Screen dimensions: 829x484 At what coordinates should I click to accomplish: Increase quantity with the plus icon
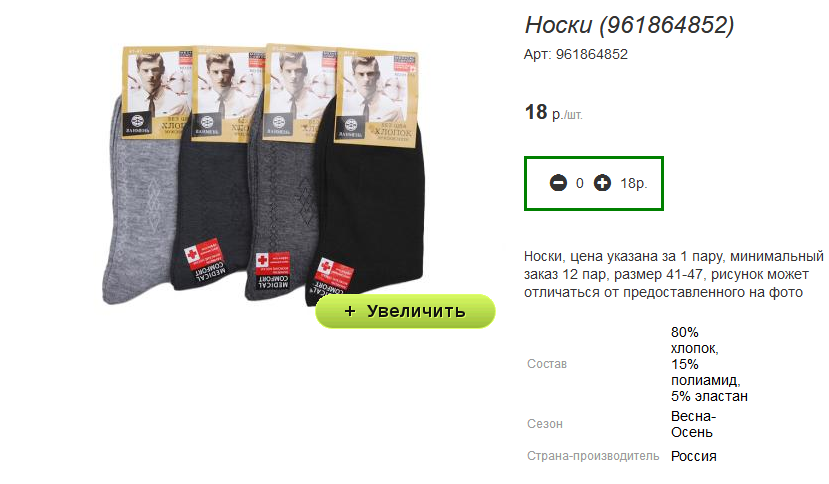coord(602,183)
